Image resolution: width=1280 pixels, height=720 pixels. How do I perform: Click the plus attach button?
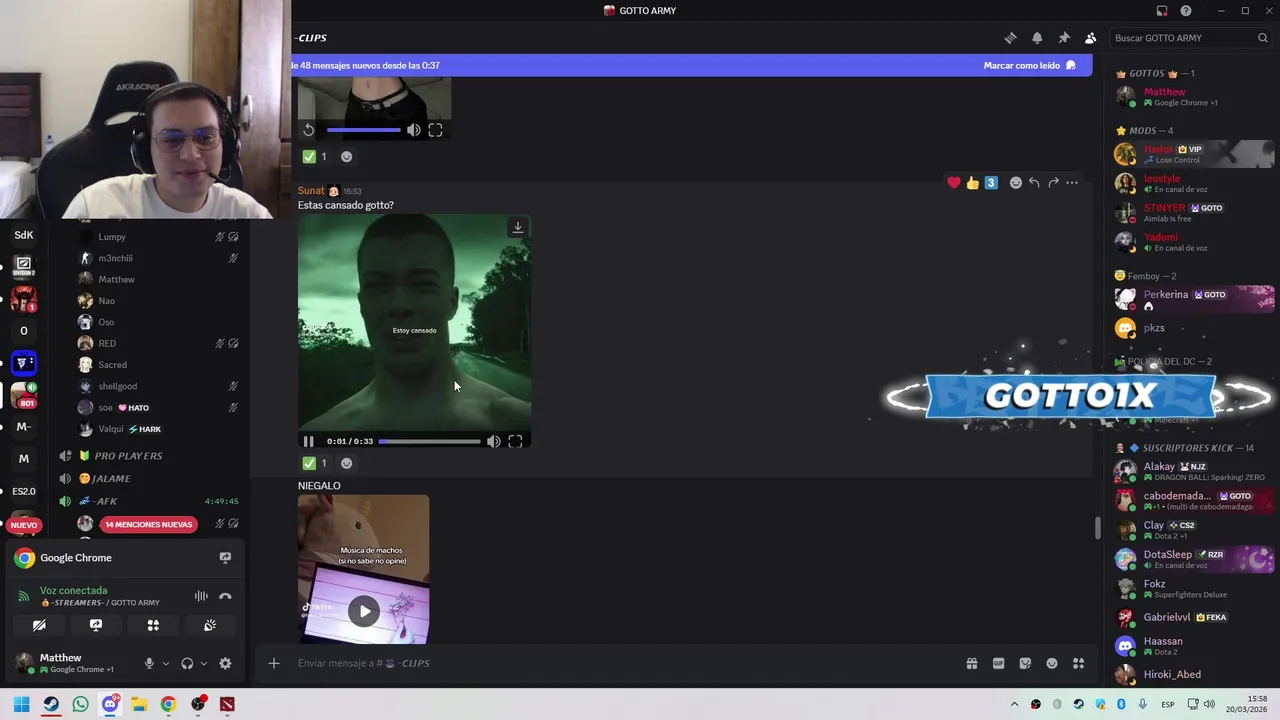click(273, 663)
